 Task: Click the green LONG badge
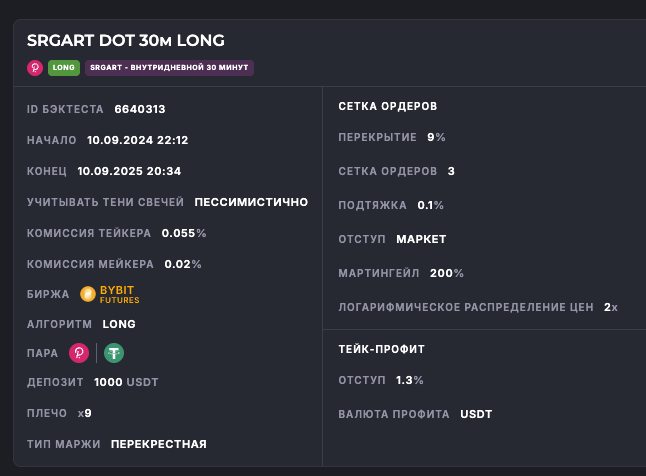click(x=63, y=68)
